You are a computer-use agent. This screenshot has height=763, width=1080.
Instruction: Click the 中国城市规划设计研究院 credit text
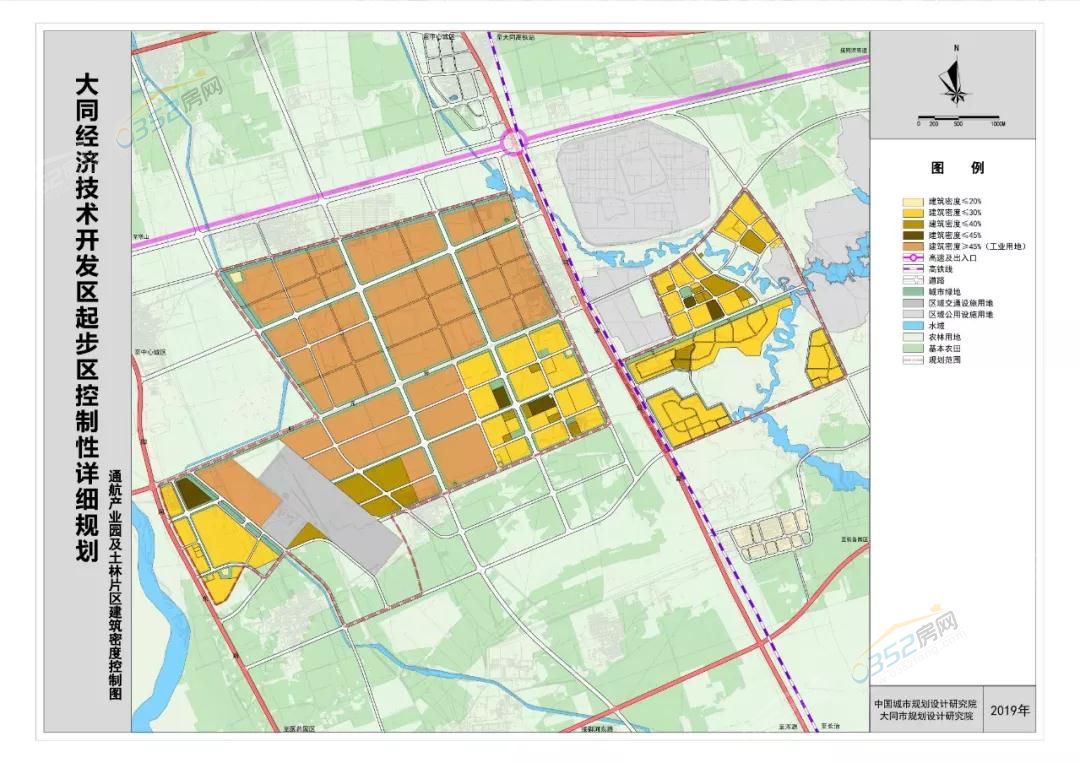tap(924, 703)
